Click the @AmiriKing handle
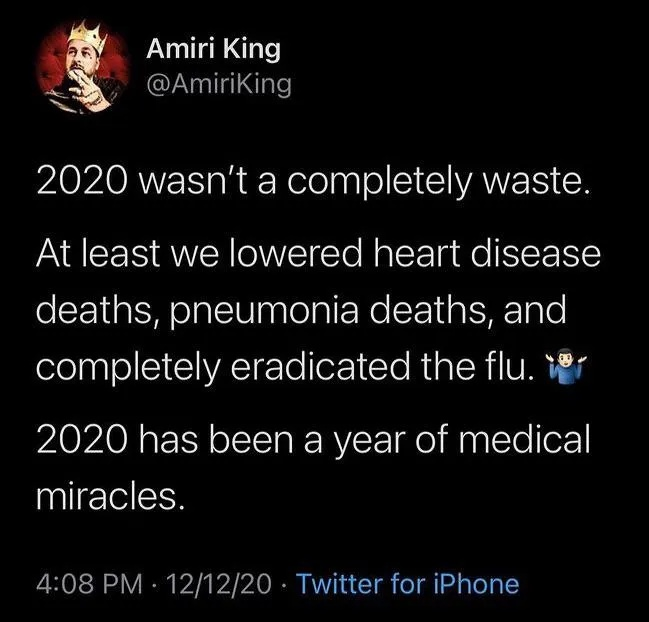Image resolution: width=649 pixels, height=622 pixels. (x=218, y=85)
